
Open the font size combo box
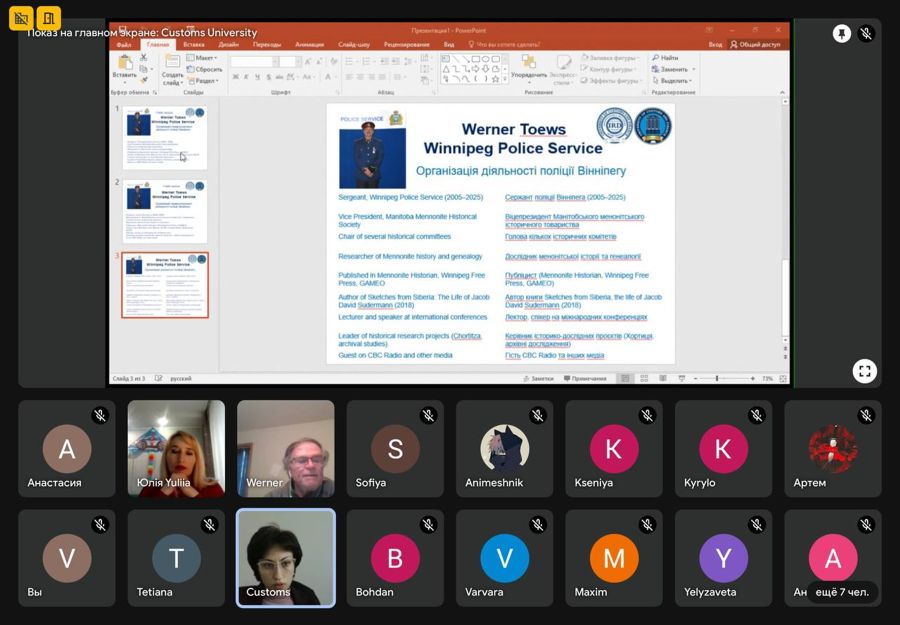point(290,61)
